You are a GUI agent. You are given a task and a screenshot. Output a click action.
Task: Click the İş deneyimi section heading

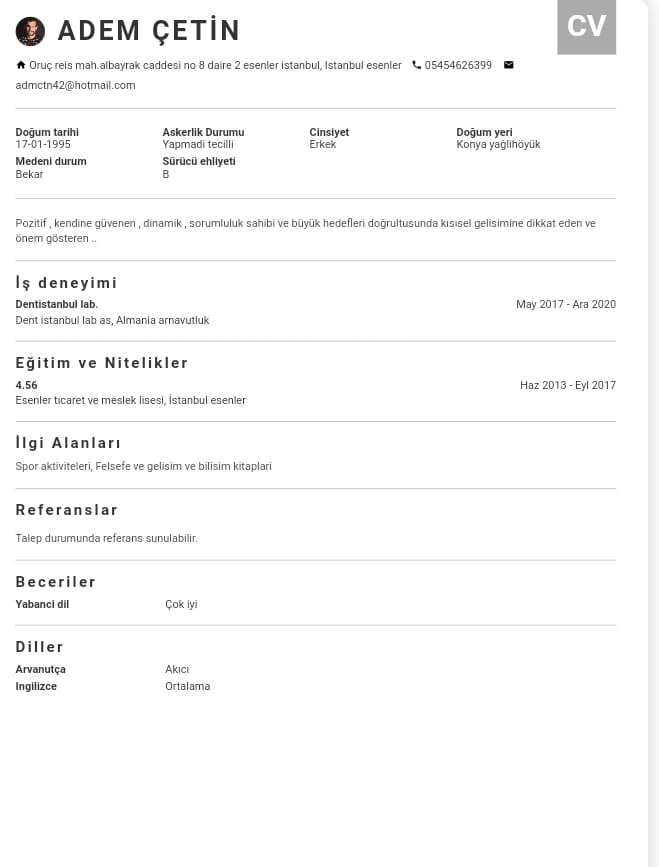click(x=66, y=283)
